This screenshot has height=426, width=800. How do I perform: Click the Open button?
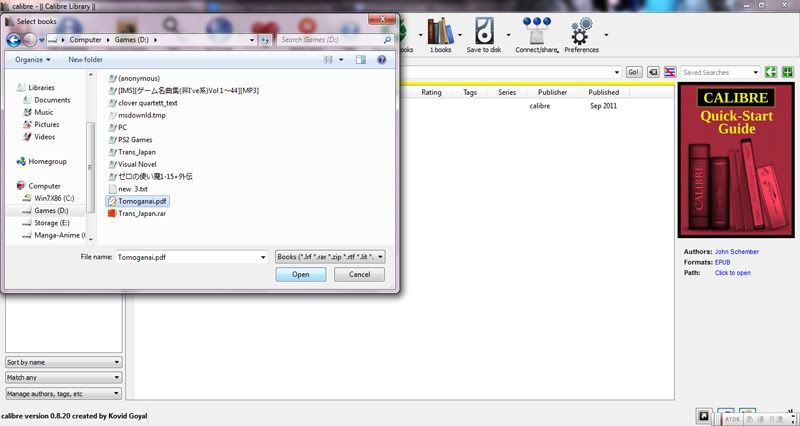(301, 274)
